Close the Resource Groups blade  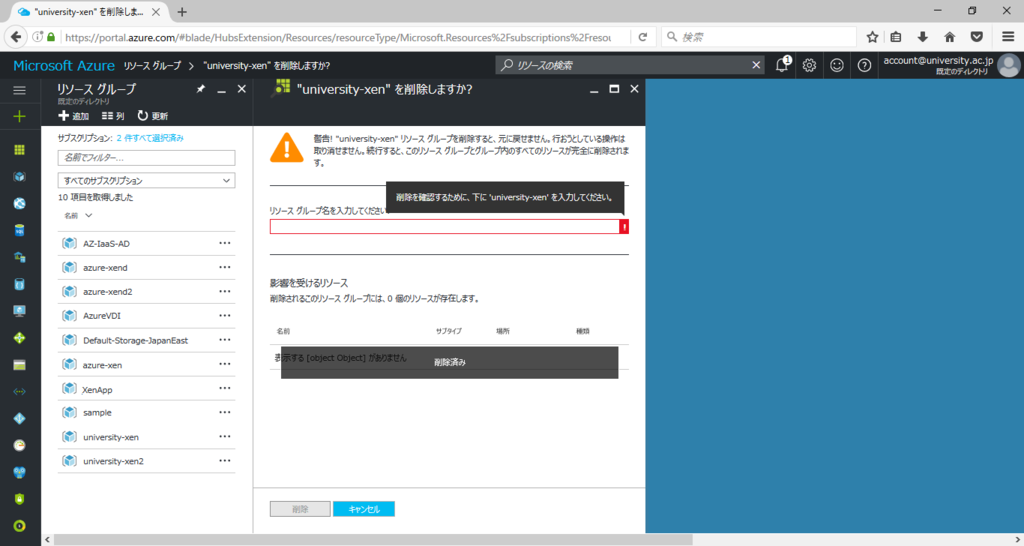(x=242, y=89)
